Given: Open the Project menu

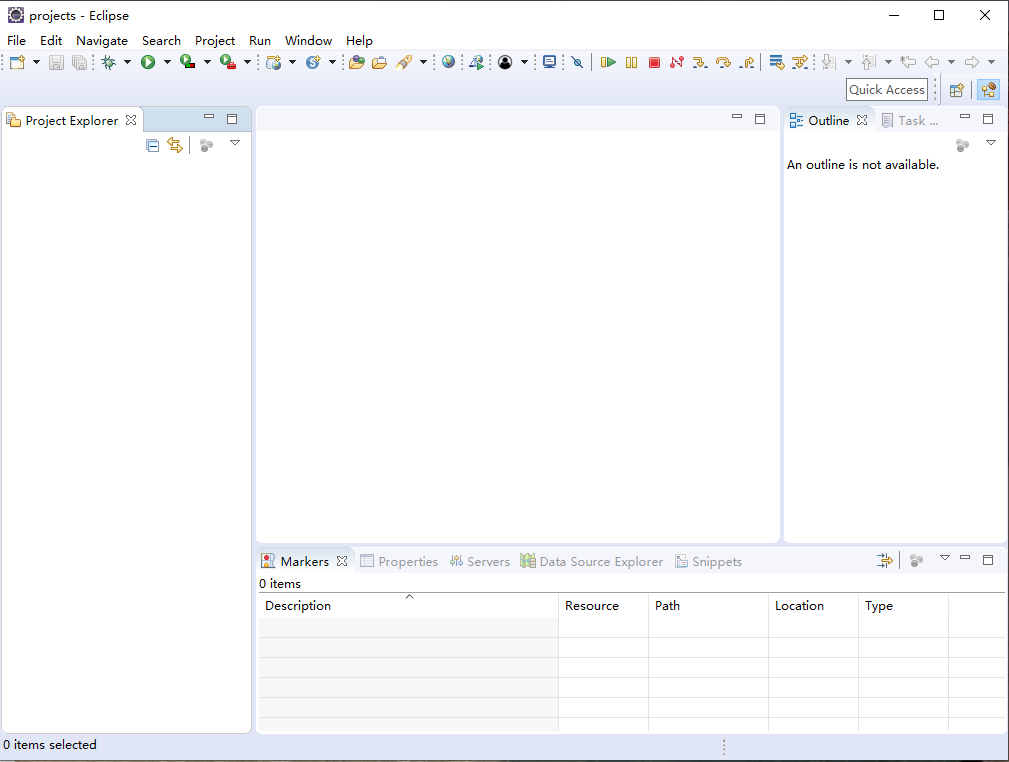Looking at the screenshot, I should click(x=215, y=41).
